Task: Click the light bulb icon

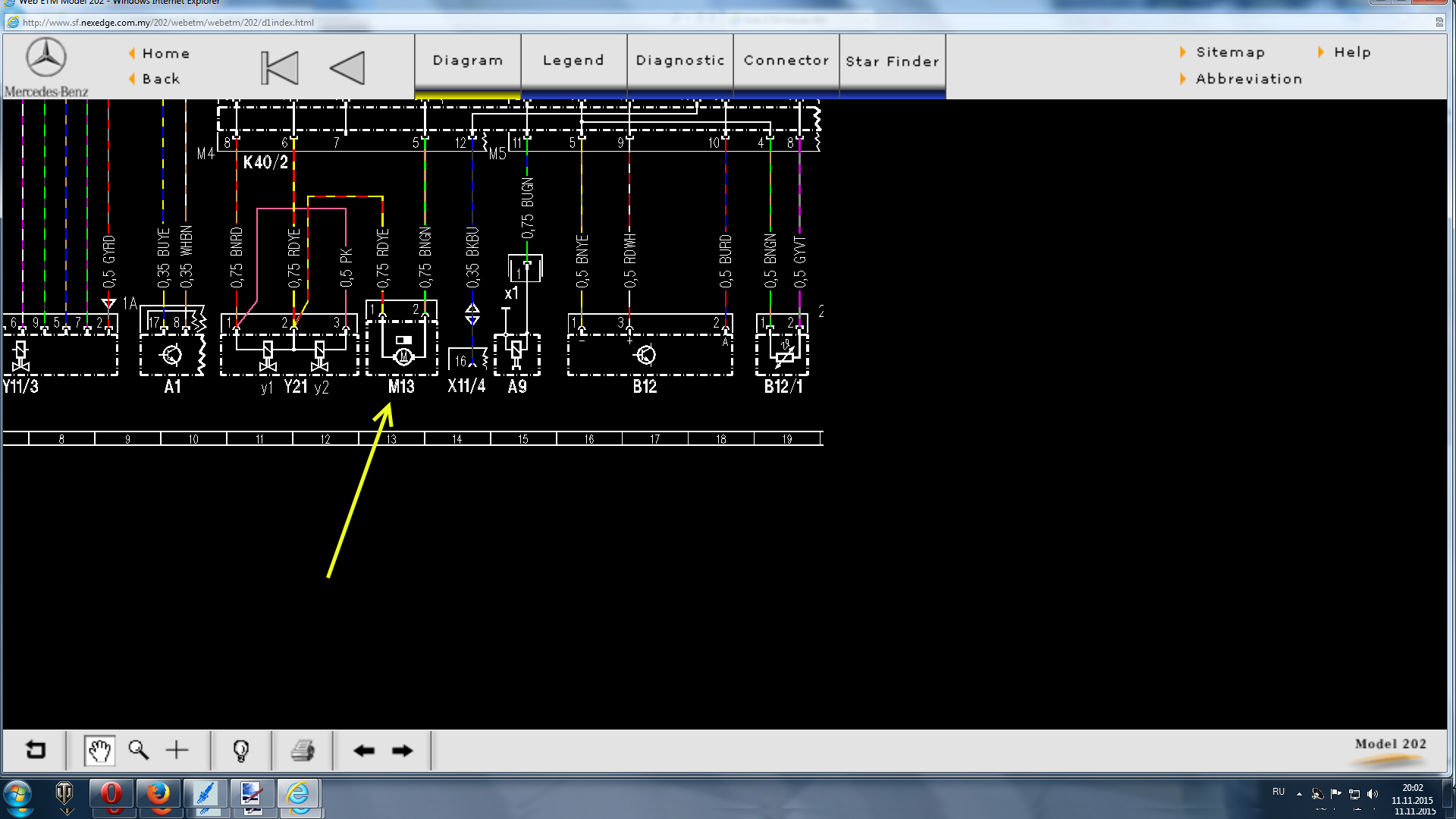Action: coord(241,751)
